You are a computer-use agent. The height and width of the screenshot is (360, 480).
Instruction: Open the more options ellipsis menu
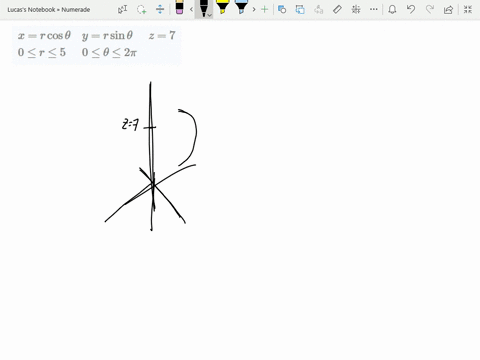coord(374,9)
